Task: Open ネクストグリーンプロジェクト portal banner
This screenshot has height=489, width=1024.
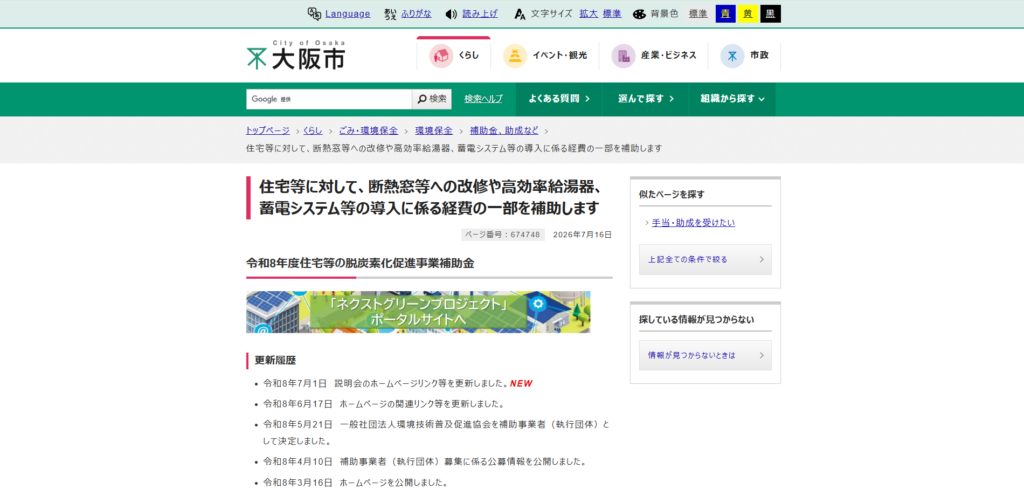Action: point(418,312)
